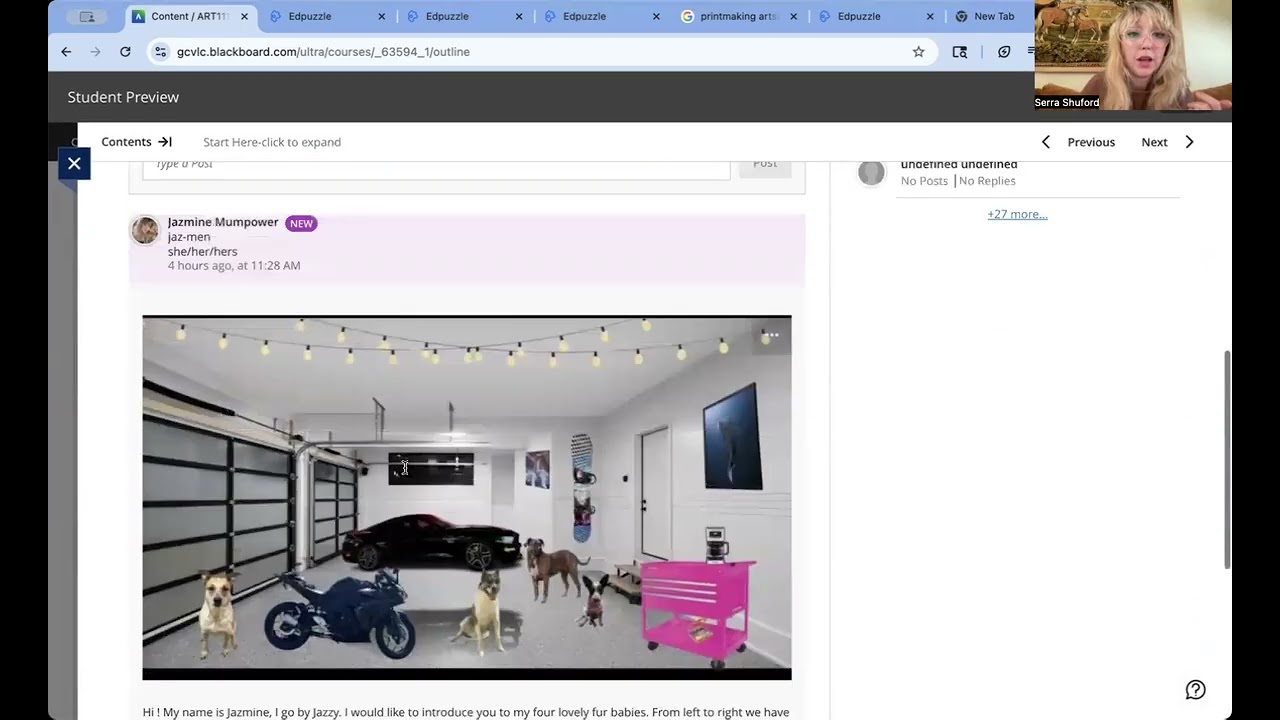This screenshot has height=720, width=1280.
Task: Open site information icon in address bar
Action: click(x=160, y=52)
